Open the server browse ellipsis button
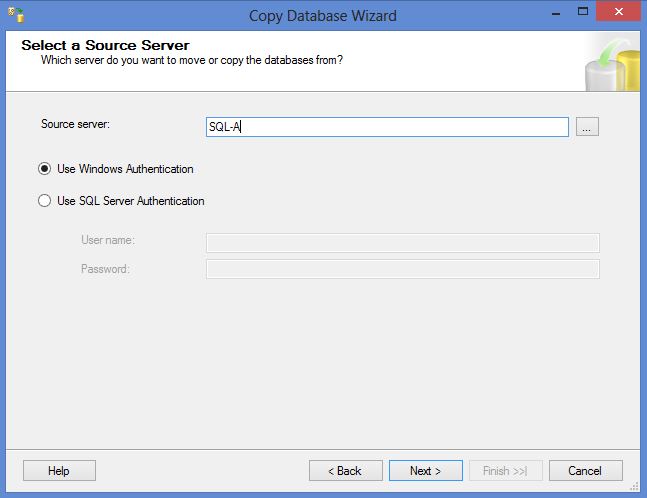Viewport: 647px width, 498px height. (587, 127)
